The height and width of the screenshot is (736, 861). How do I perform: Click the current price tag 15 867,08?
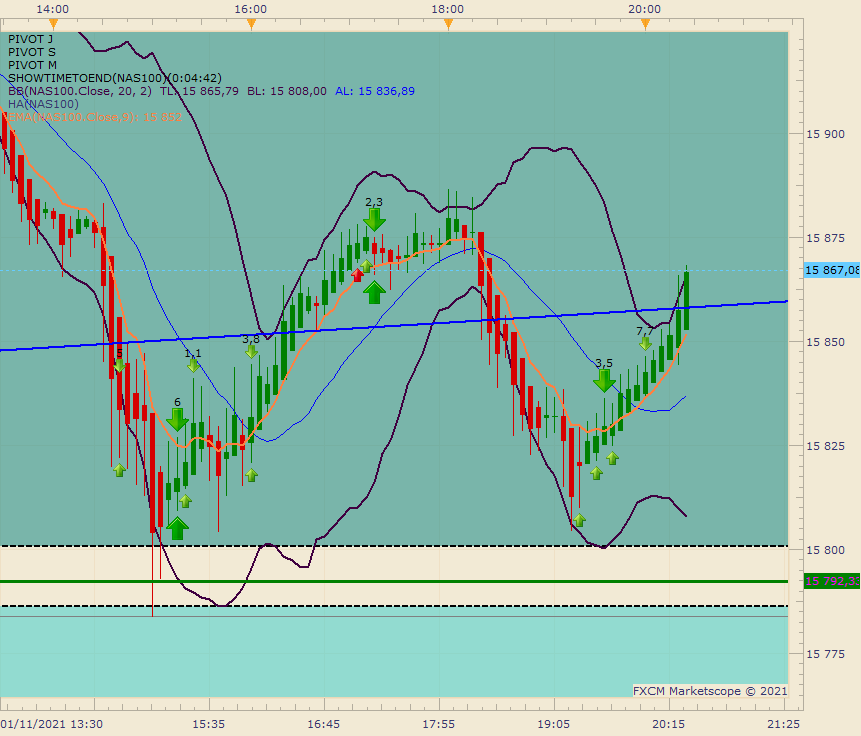(832, 270)
